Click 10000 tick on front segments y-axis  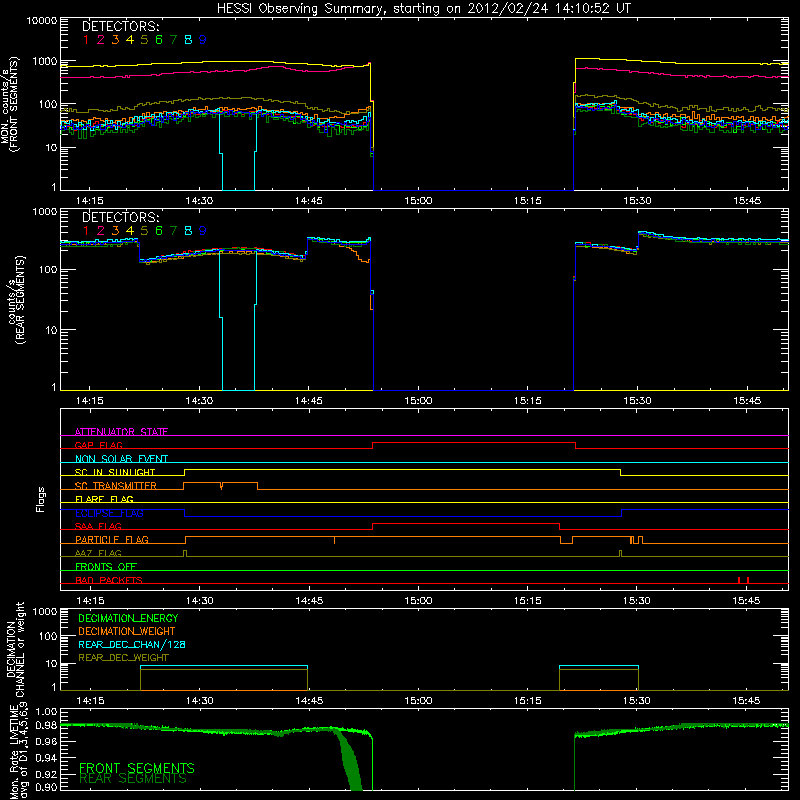coord(42,21)
